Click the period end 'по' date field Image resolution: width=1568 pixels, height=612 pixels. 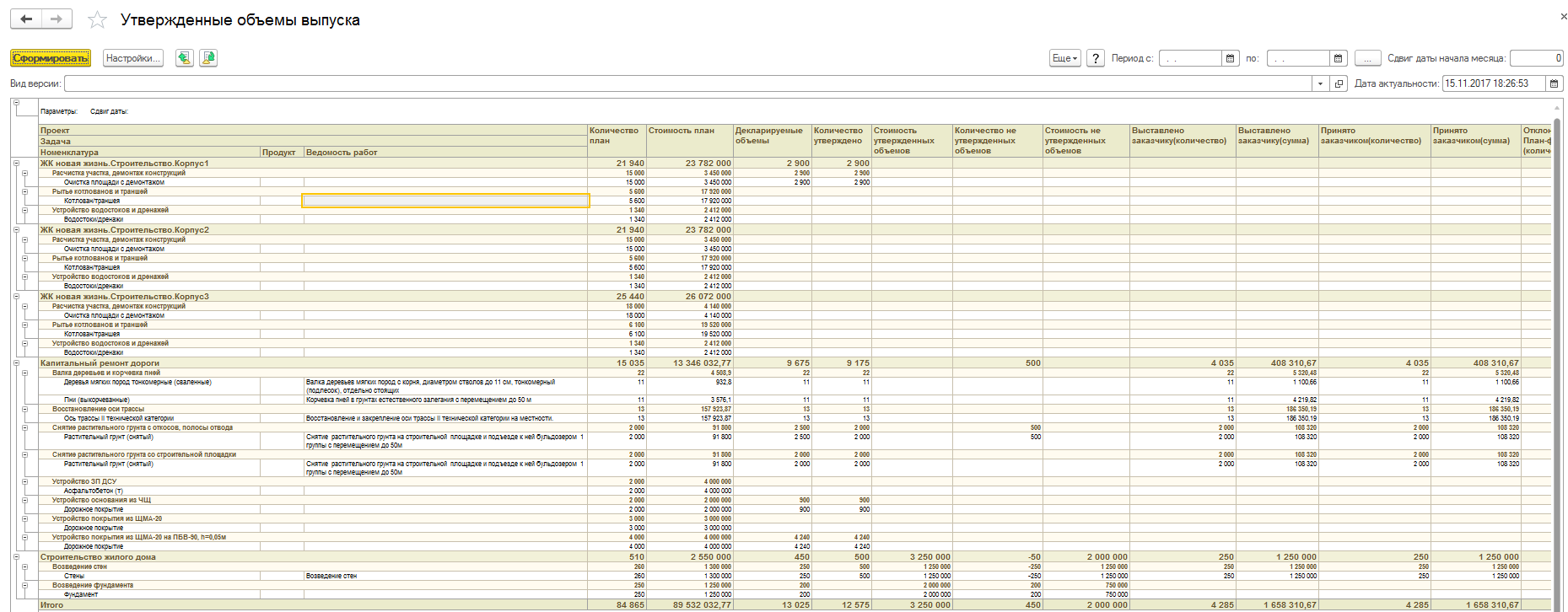pyautogui.click(x=1298, y=58)
